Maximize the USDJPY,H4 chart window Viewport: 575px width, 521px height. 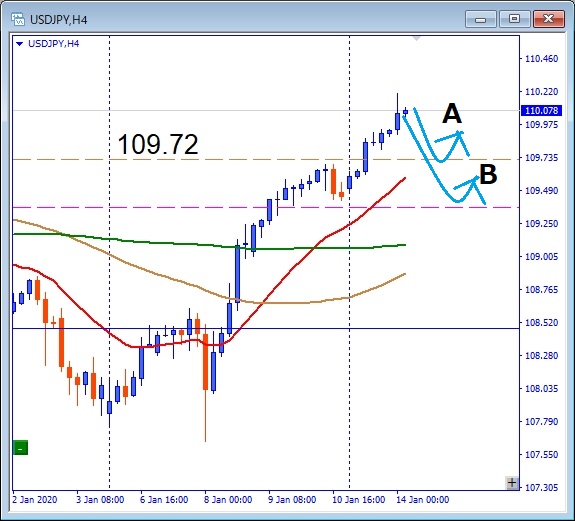[x=514, y=19]
